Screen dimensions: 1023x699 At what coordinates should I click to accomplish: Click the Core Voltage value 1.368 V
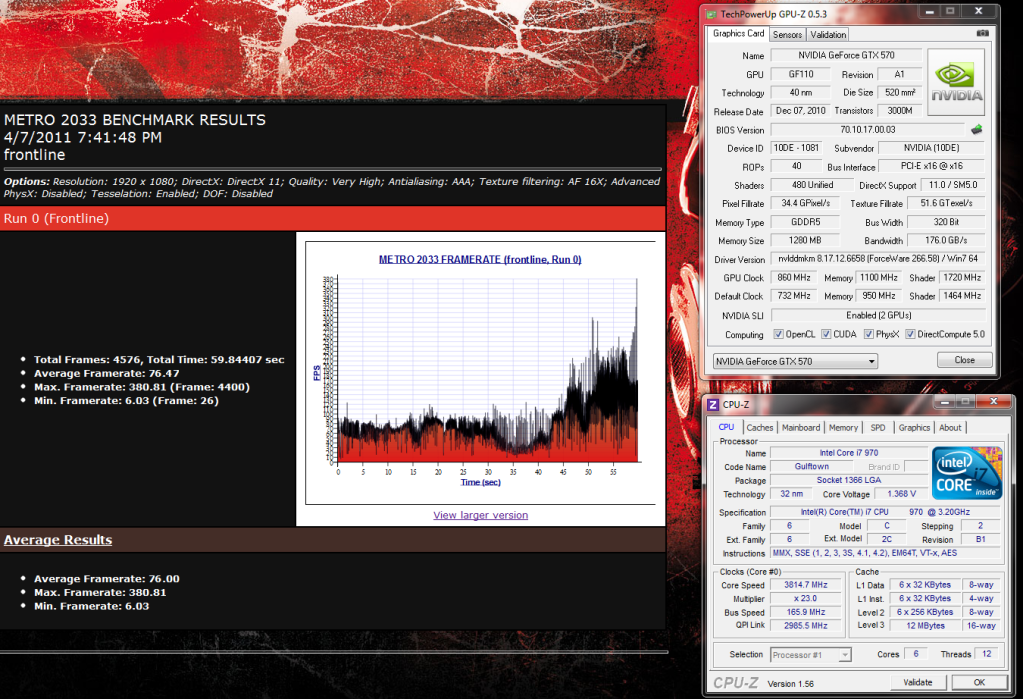coord(901,494)
